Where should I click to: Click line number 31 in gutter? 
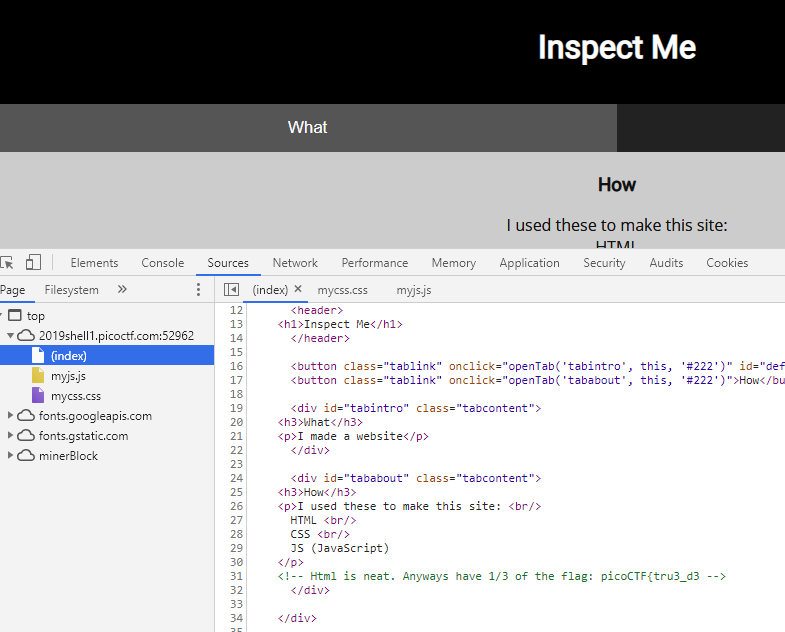pos(236,576)
